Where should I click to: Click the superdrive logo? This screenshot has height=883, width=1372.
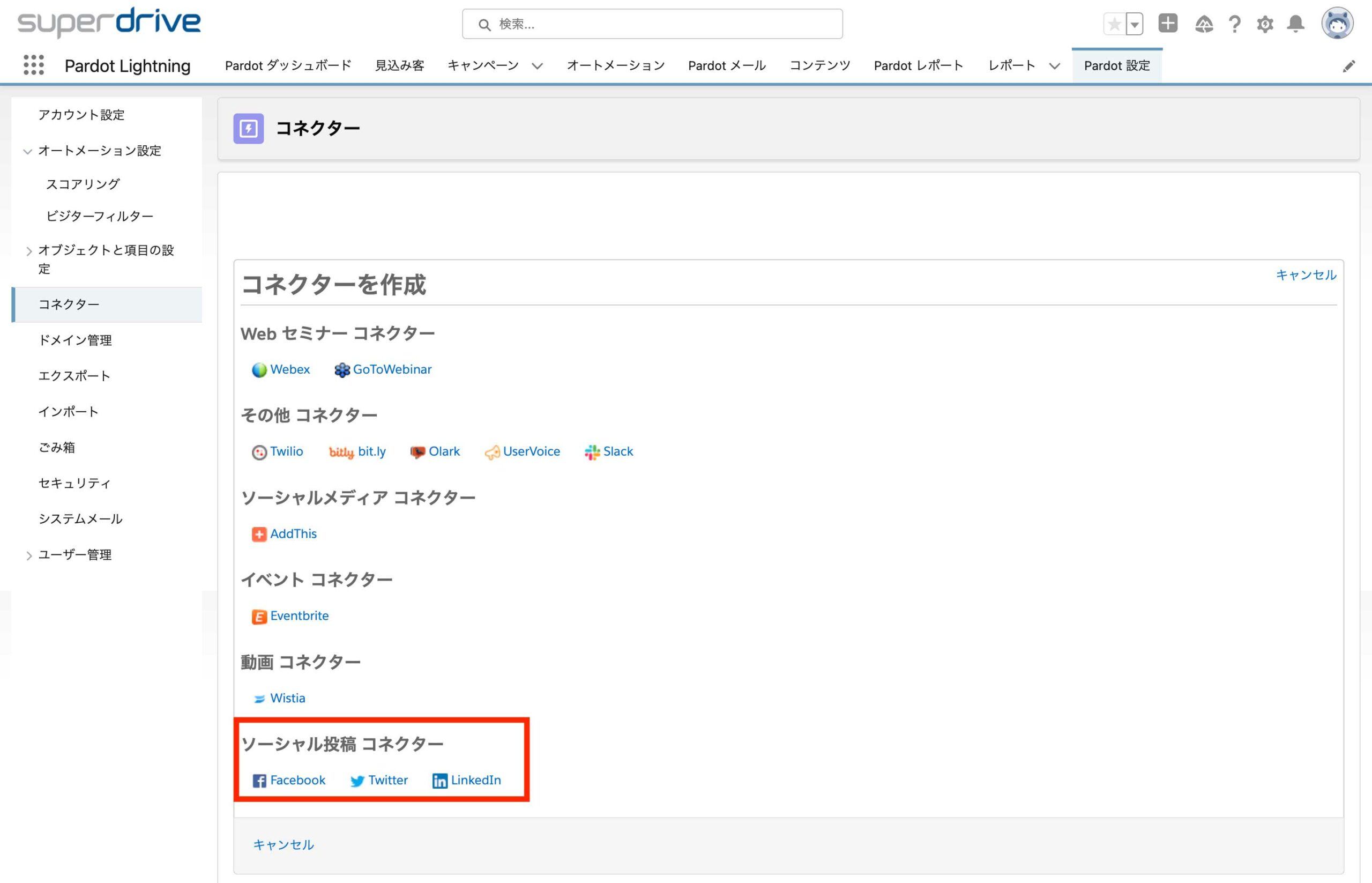pyautogui.click(x=109, y=23)
